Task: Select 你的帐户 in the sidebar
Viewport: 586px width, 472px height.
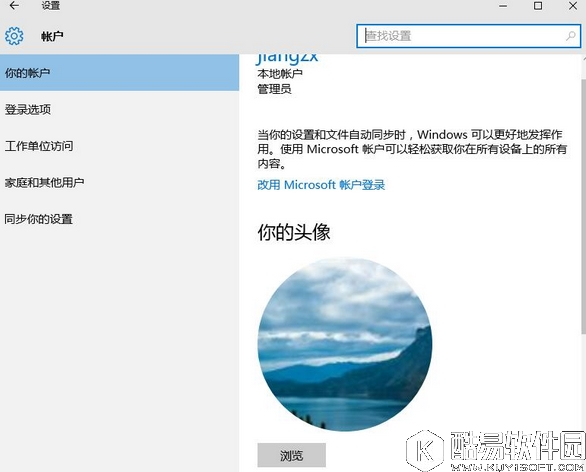Action: point(120,73)
